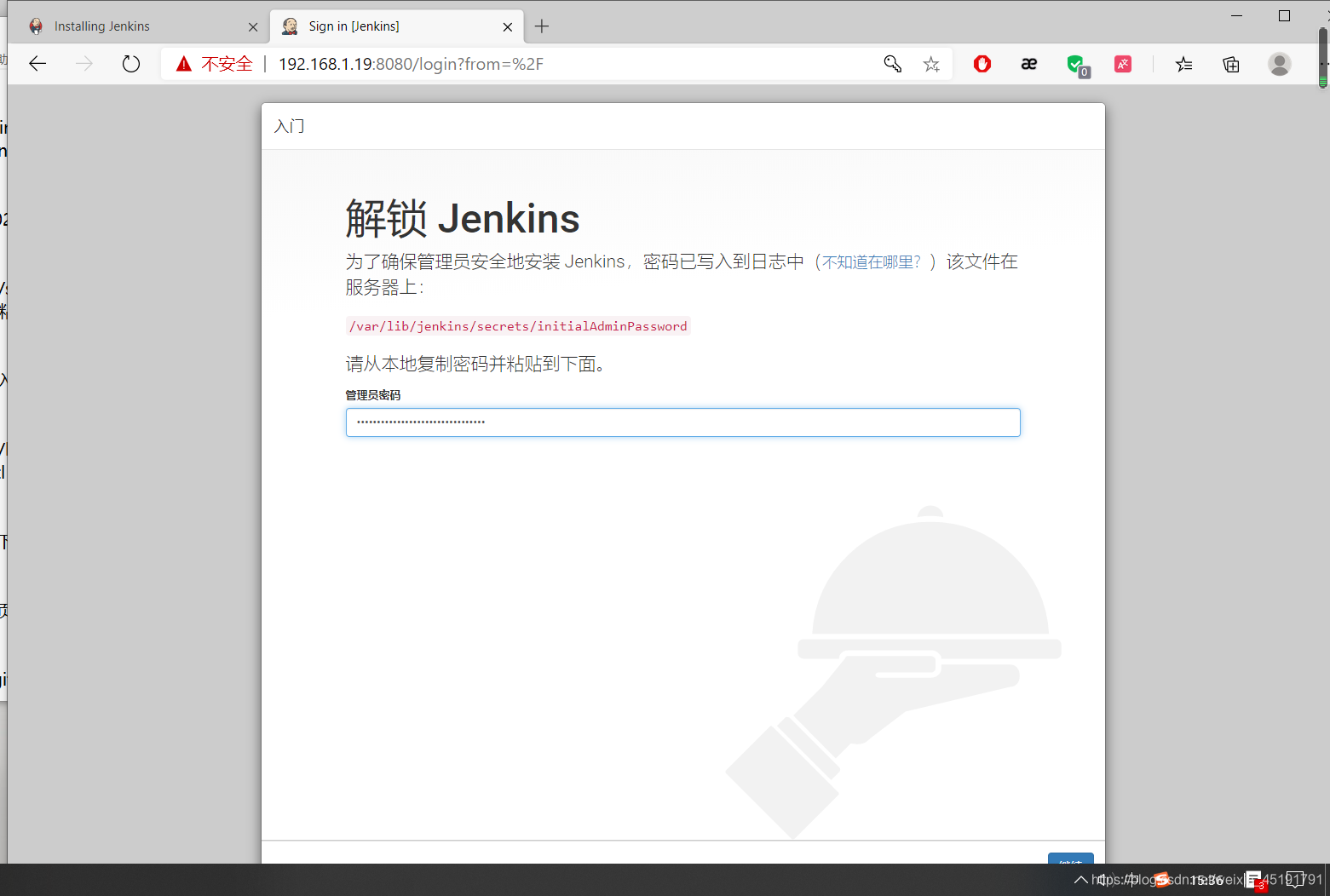Click the address bar URL
Viewport: 1330px width, 896px height.
pos(411,64)
